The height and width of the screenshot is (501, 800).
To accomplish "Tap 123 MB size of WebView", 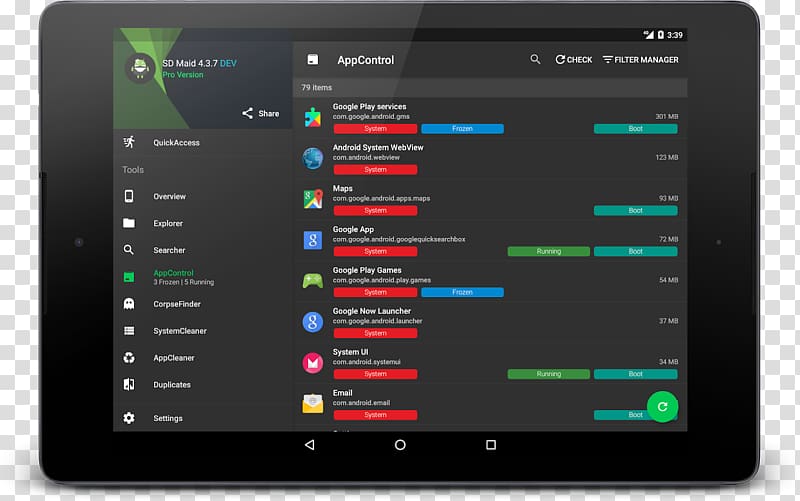I will [x=667, y=157].
